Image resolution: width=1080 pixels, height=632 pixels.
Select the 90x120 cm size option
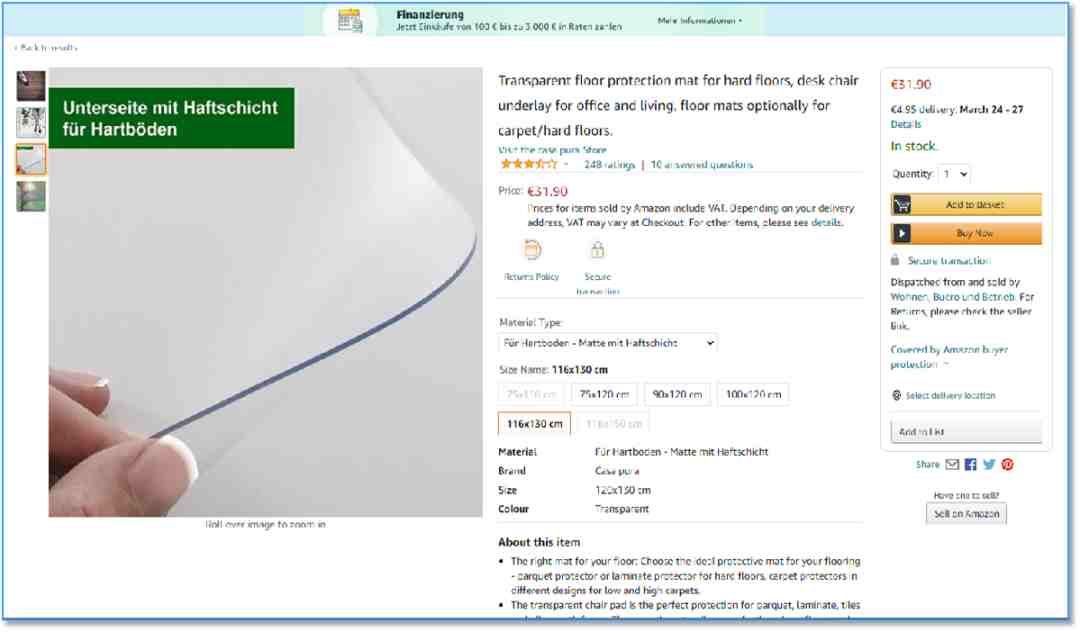click(x=677, y=394)
